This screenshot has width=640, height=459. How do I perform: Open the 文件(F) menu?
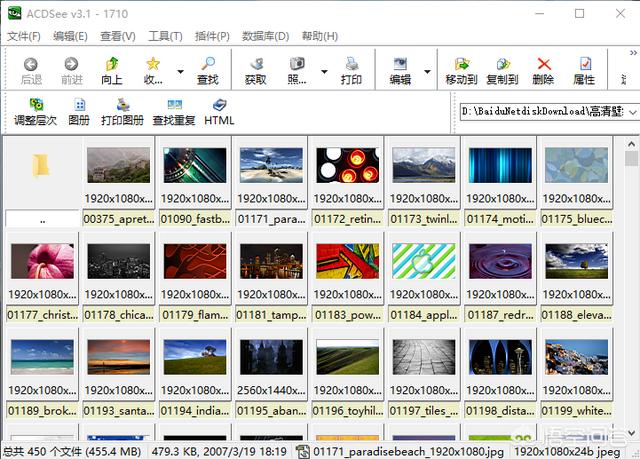click(24, 36)
